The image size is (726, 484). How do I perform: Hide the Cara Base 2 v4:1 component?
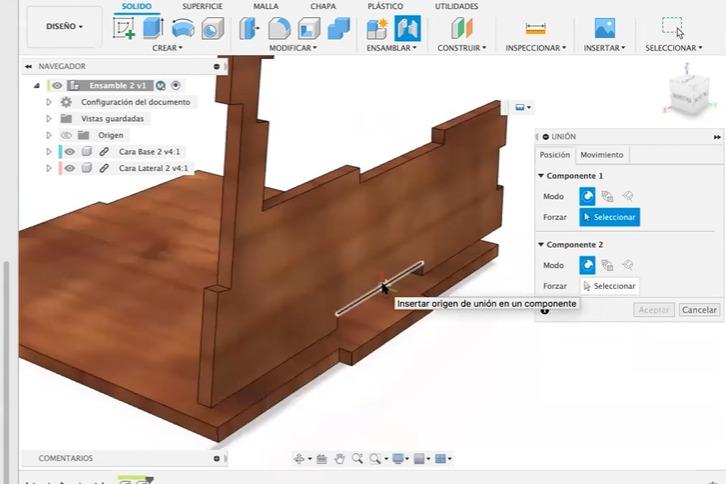(x=69, y=151)
